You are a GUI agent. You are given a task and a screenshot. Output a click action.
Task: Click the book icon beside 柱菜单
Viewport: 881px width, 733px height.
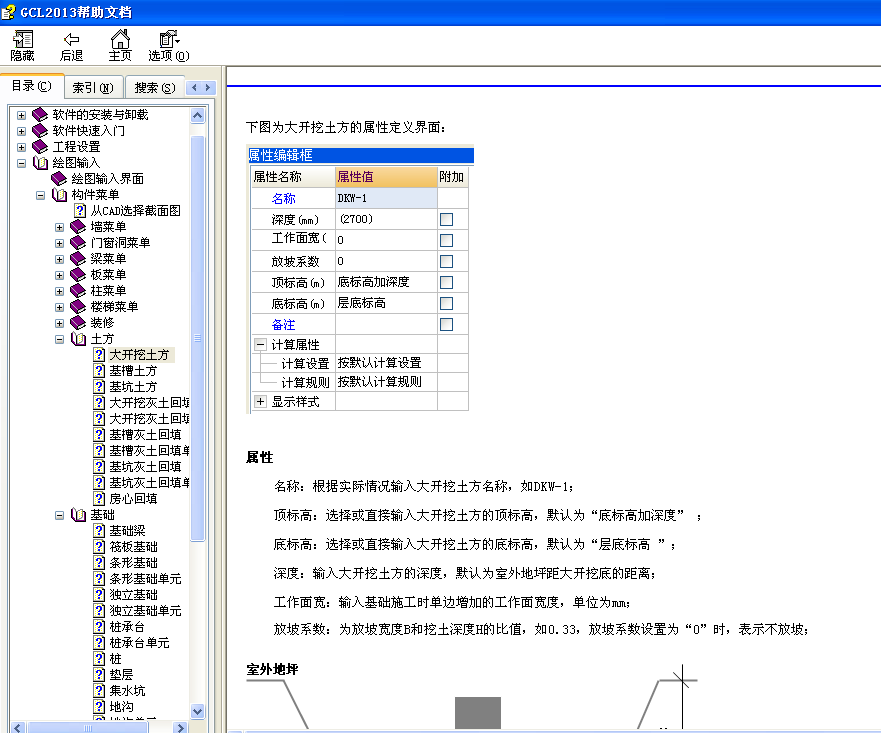pos(78,291)
